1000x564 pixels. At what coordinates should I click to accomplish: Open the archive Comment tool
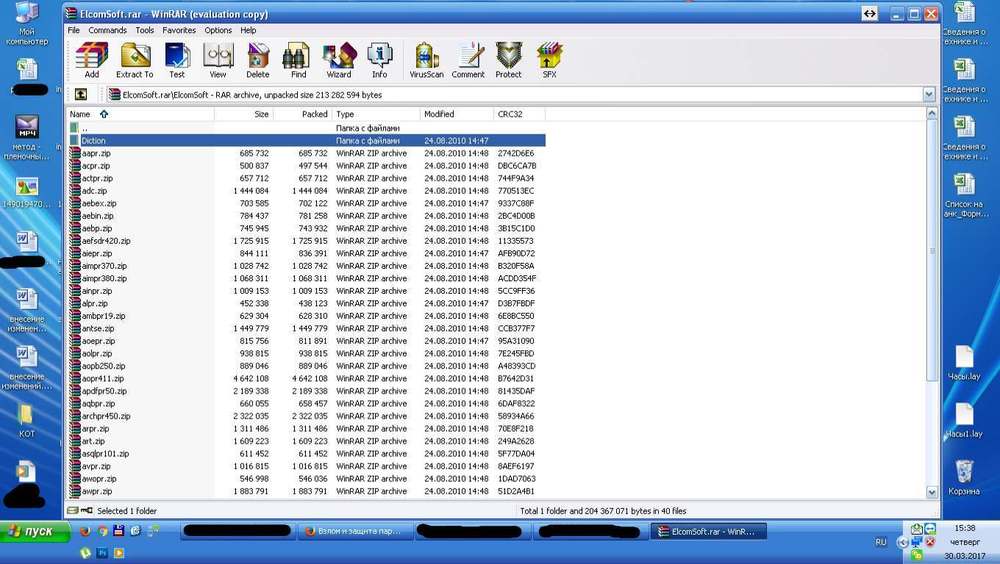click(468, 58)
